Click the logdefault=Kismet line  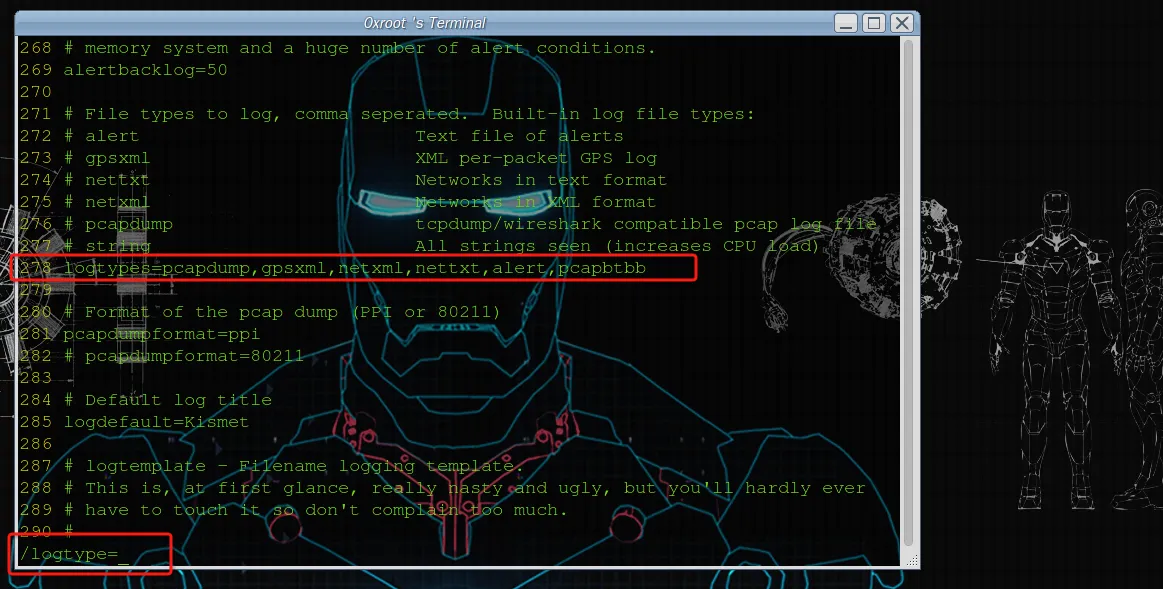click(x=156, y=422)
